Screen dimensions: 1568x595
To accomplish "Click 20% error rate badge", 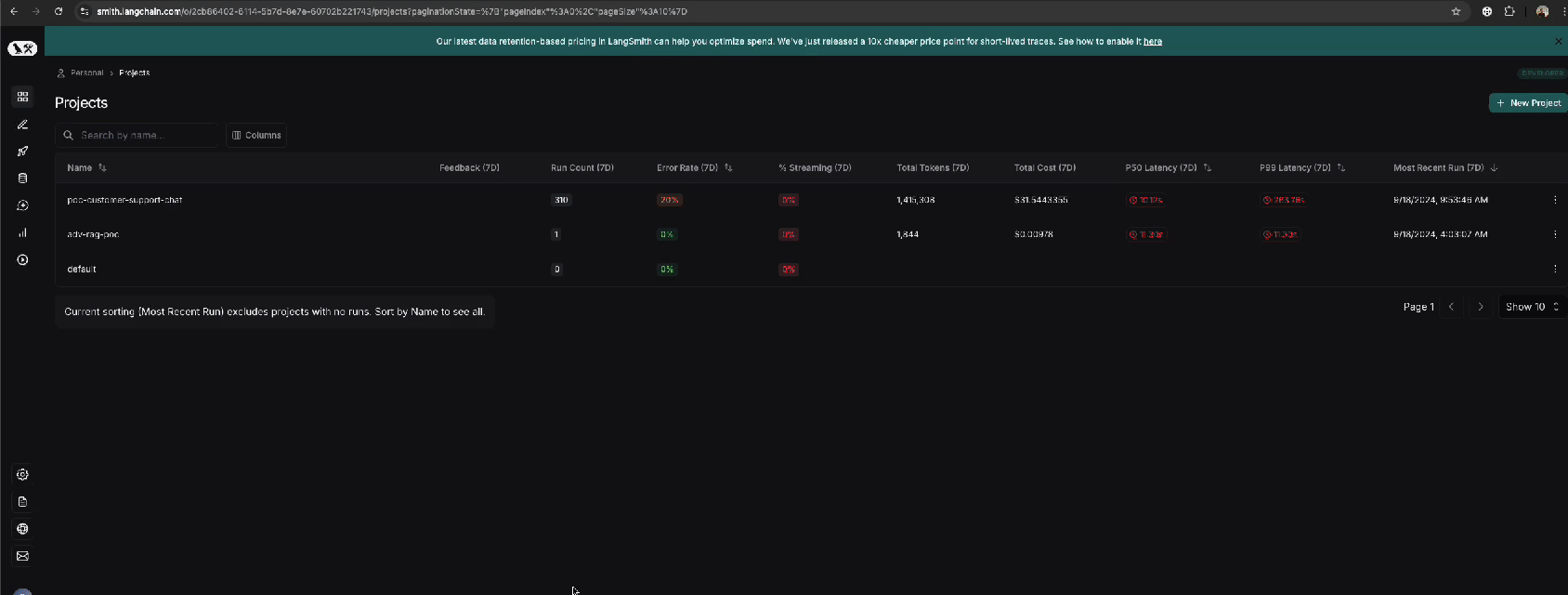I will 670,200.
